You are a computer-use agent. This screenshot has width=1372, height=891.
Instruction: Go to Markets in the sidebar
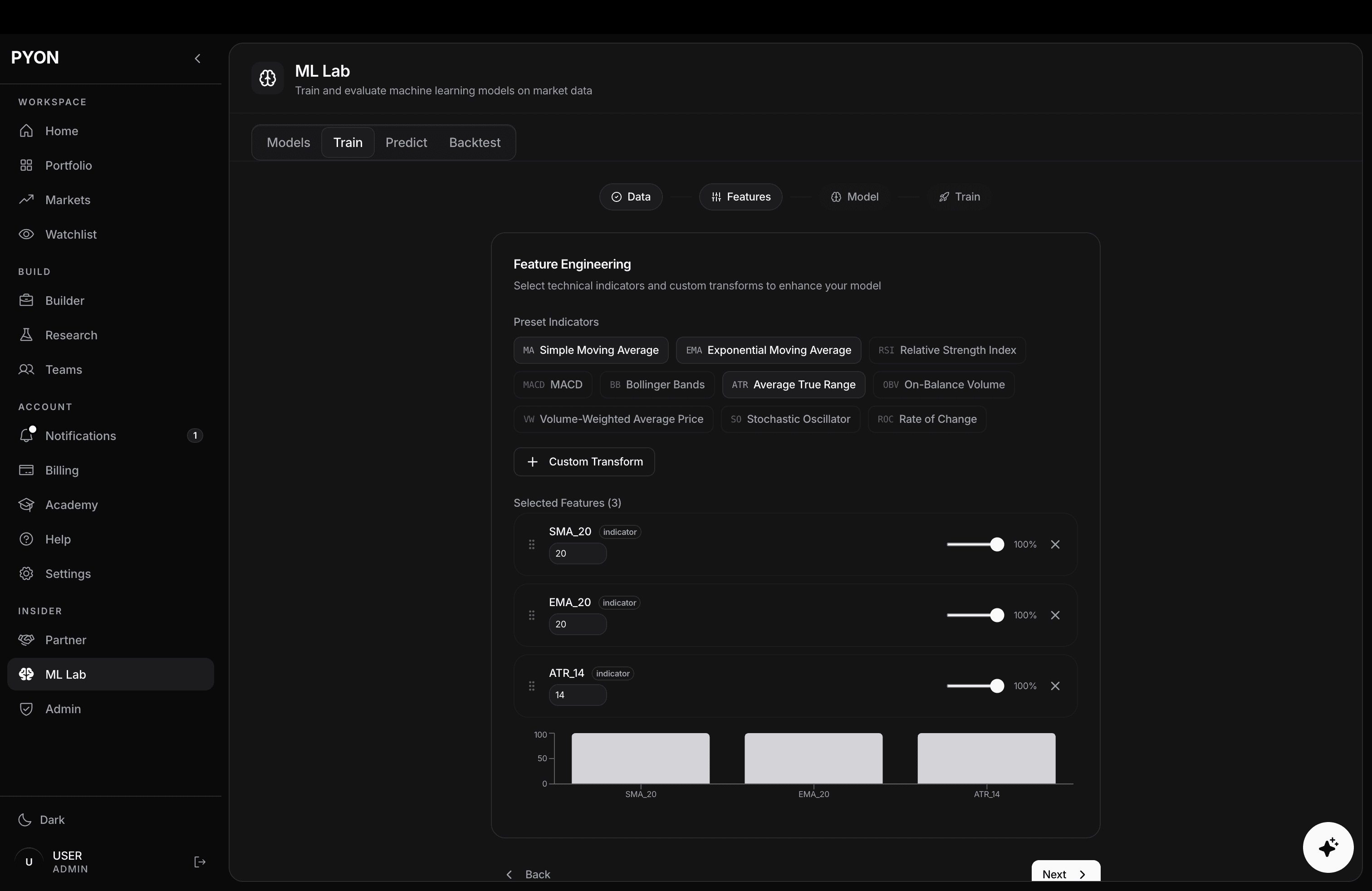(111, 200)
